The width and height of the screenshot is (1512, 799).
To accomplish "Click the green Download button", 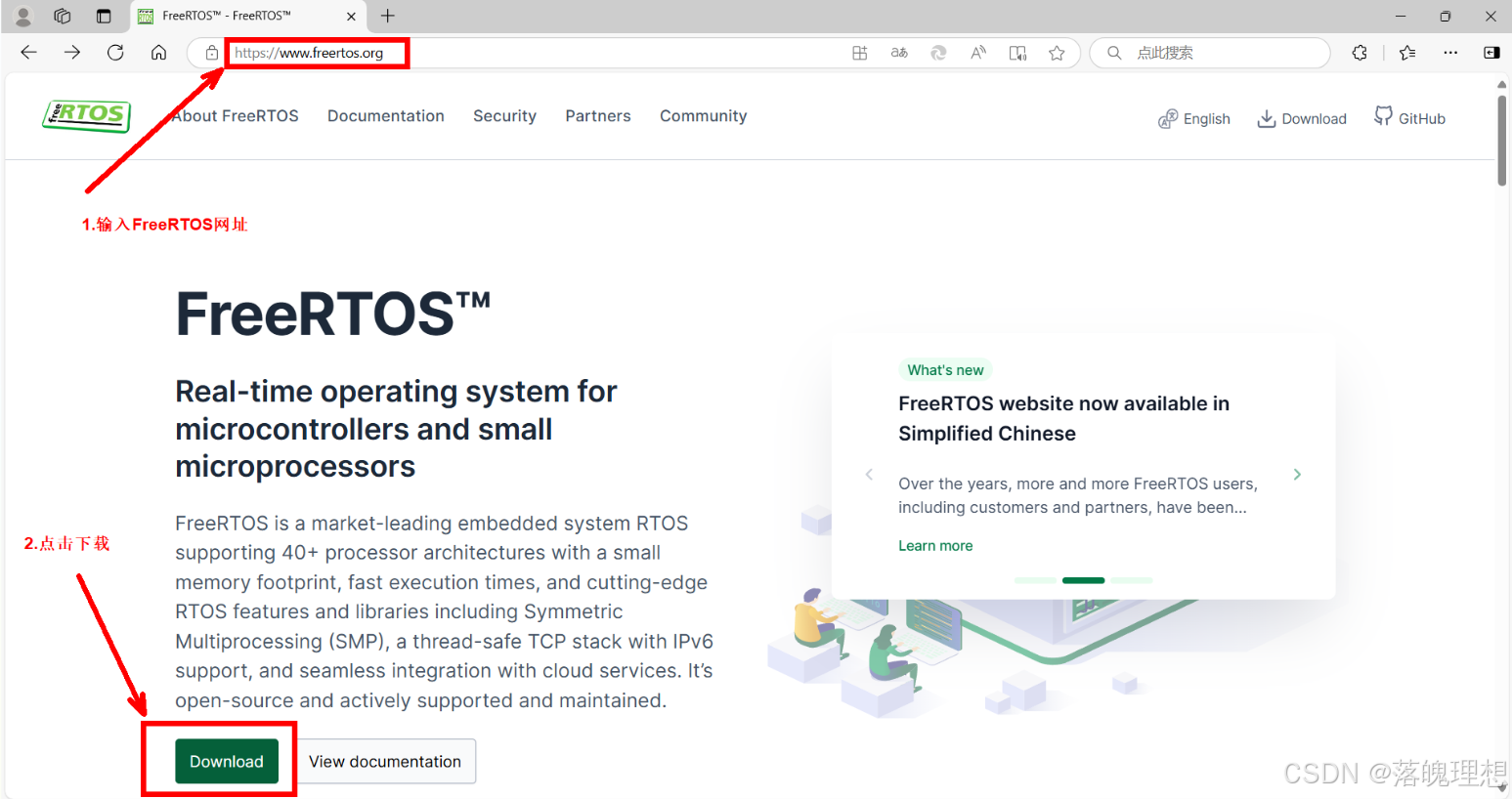I will 226,761.
